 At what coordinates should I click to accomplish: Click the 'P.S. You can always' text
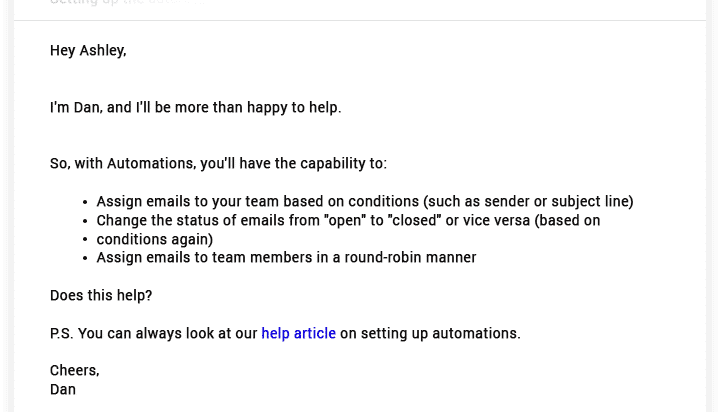(154, 333)
